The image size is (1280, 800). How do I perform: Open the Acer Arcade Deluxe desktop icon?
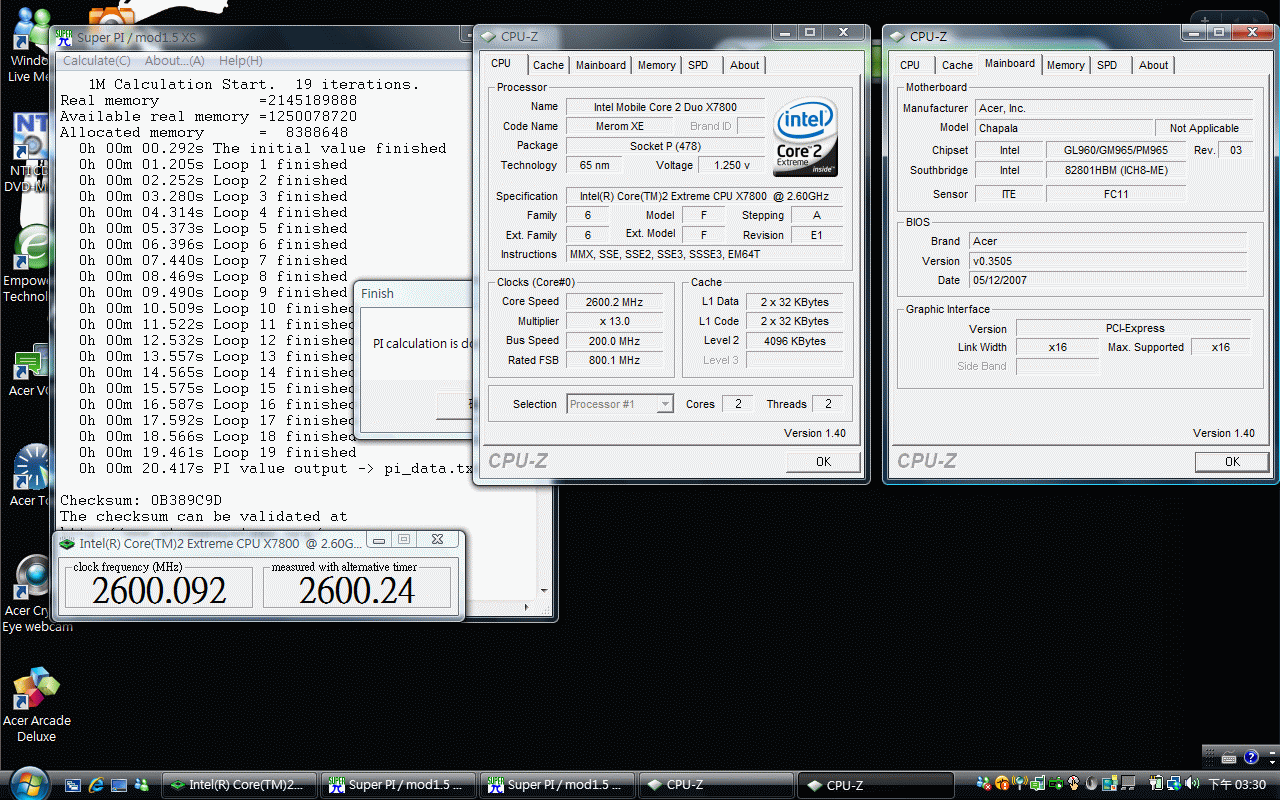[37, 704]
